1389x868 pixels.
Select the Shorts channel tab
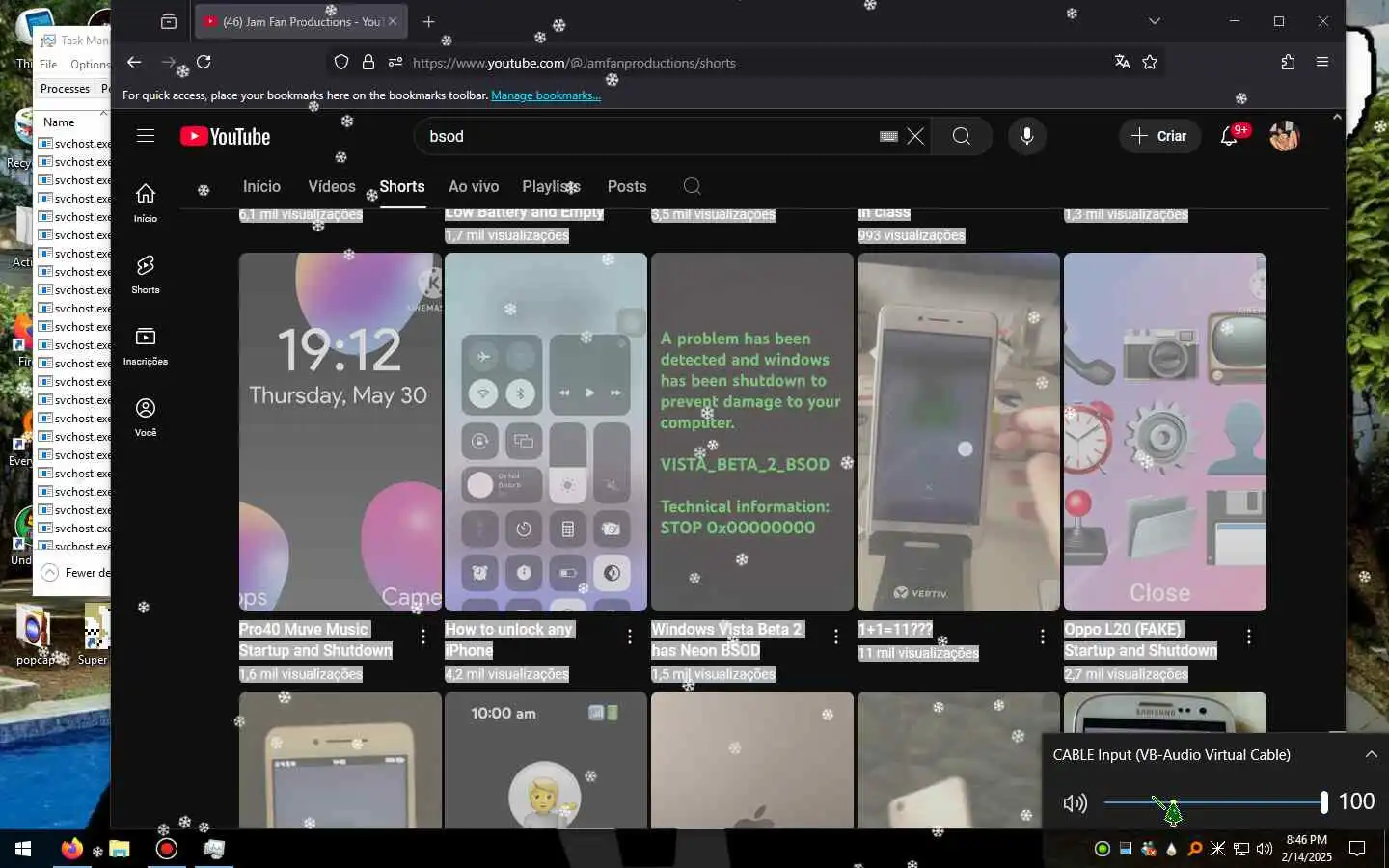click(402, 186)
